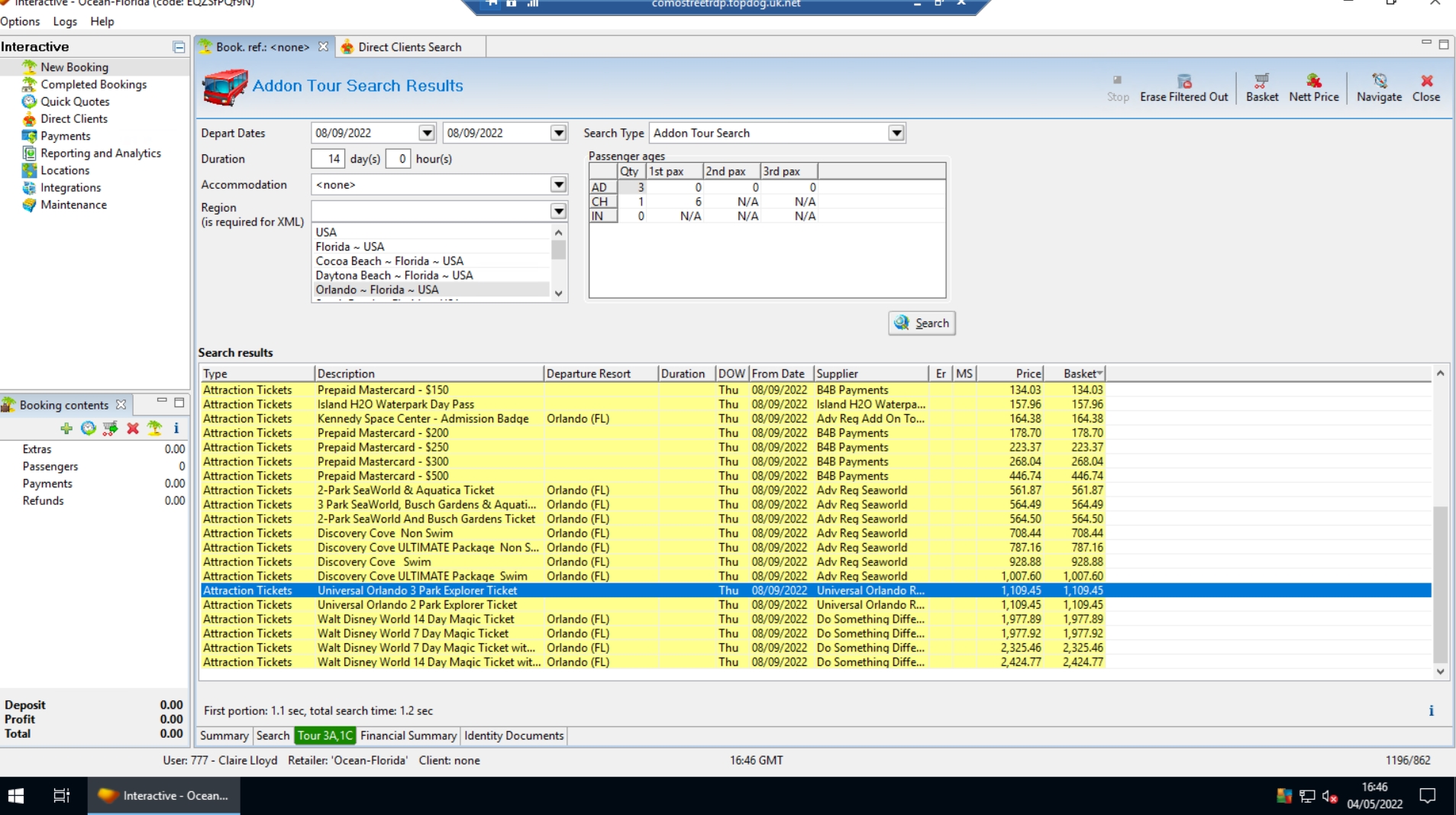This screenshot has height=815, width=1456.
Task: Click the blue info icon in Booking contents toolbar
Action: tap(176, 429)
